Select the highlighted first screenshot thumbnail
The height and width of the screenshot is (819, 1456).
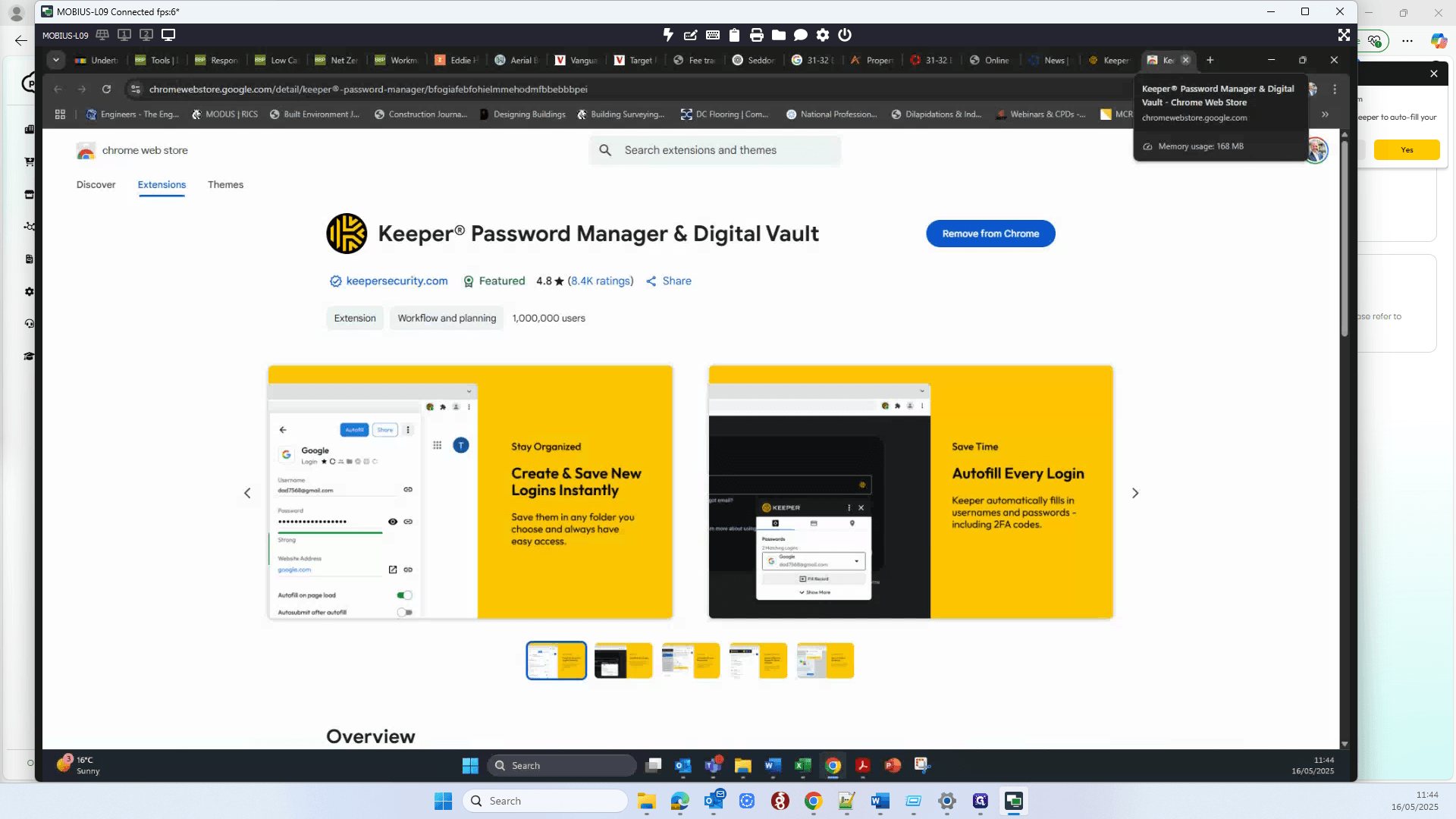point(557,661)
